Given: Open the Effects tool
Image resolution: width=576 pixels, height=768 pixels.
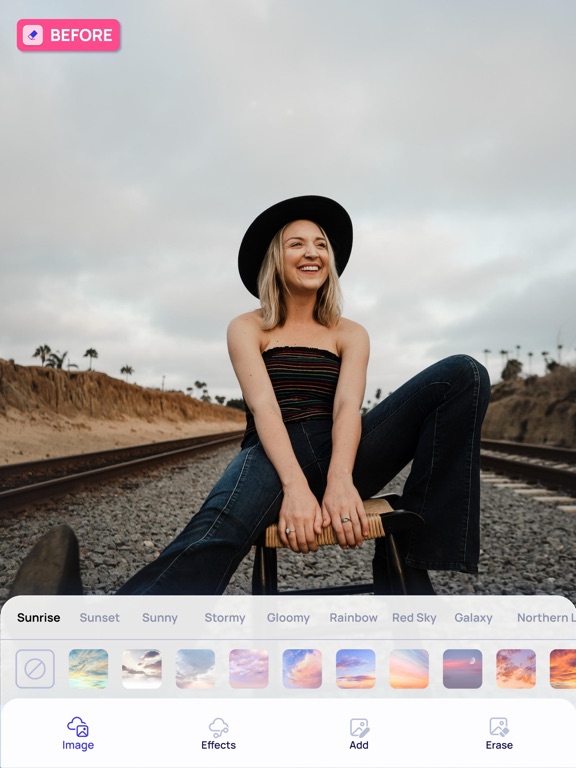Looking at the screenshot, I should (x=218, y=733).
